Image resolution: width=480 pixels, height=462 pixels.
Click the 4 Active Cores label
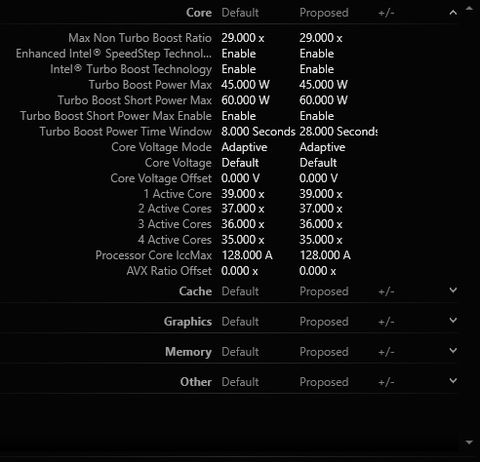[x=175, y=240]
